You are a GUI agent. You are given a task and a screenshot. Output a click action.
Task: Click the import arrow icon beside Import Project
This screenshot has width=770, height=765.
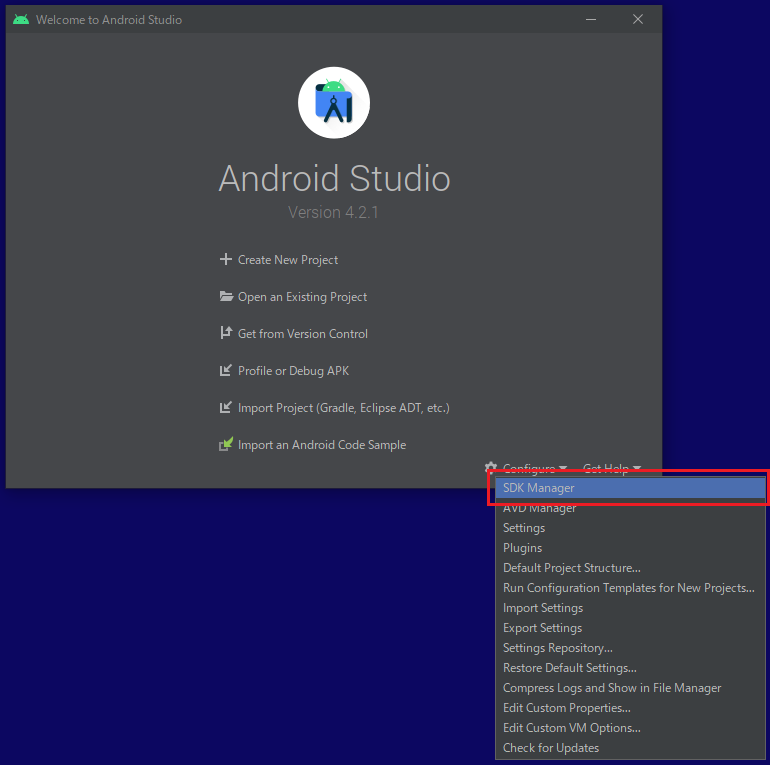pyautogui.click(x=225, y=407)
